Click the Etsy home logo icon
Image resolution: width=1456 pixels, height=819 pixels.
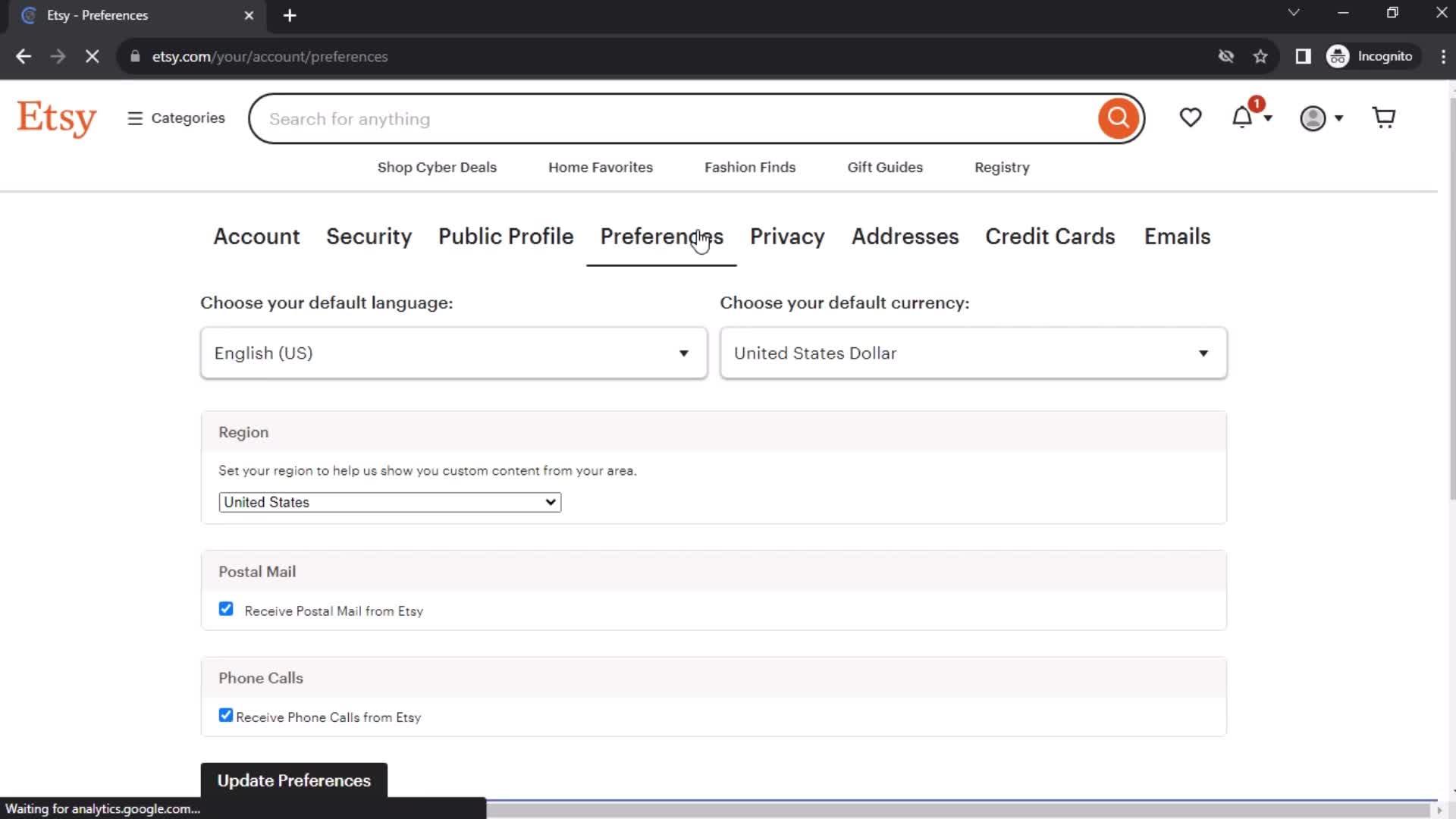click(56, 118)
